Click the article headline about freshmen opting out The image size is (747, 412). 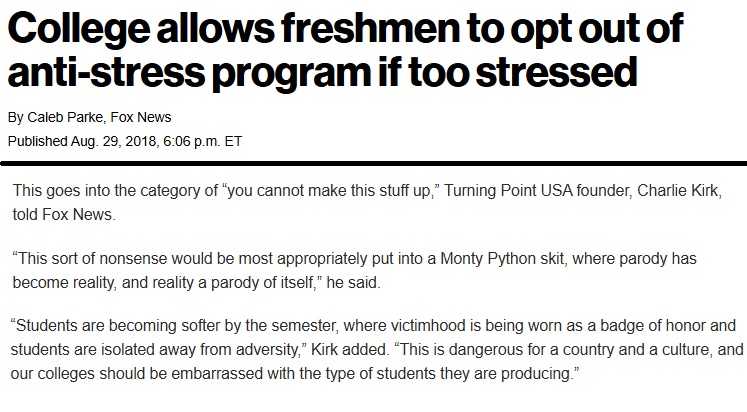coord(344,31)
